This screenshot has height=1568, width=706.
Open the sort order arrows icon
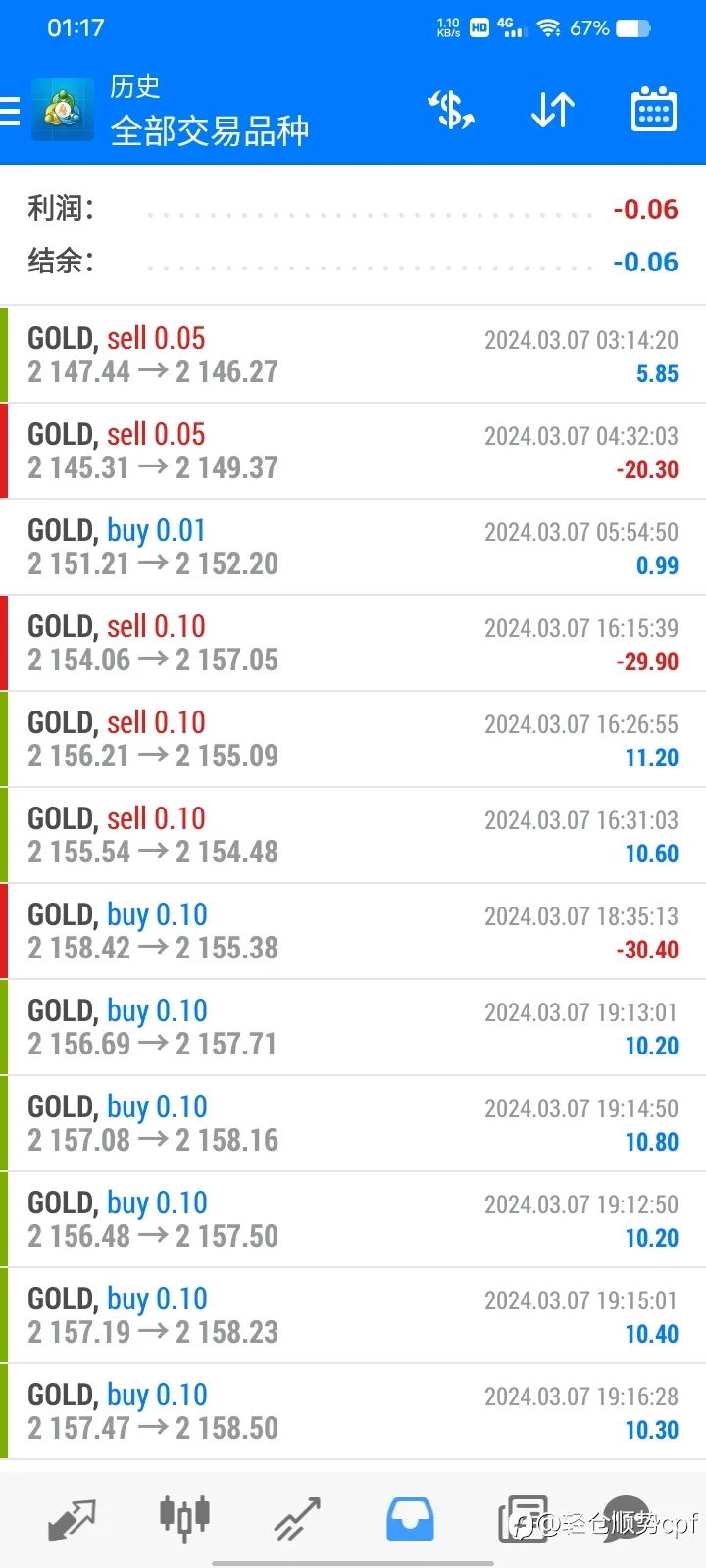click(553, 110)
